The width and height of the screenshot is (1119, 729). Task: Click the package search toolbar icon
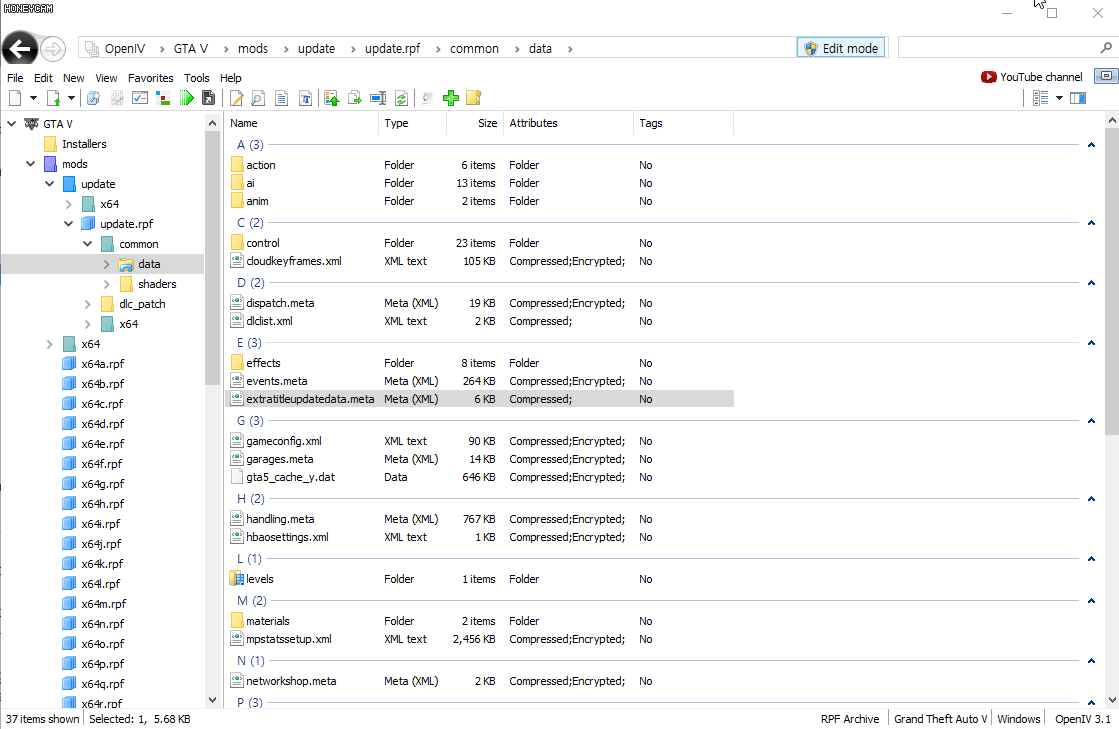coord(93,98)
